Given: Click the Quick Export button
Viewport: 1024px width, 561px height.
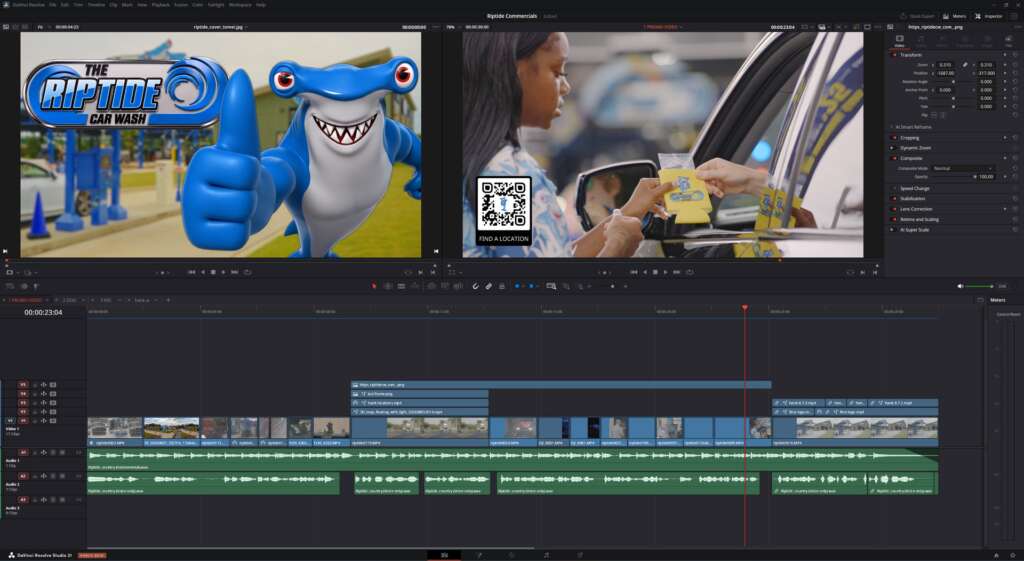Looking at the screenshot, I should pos(918,16).
